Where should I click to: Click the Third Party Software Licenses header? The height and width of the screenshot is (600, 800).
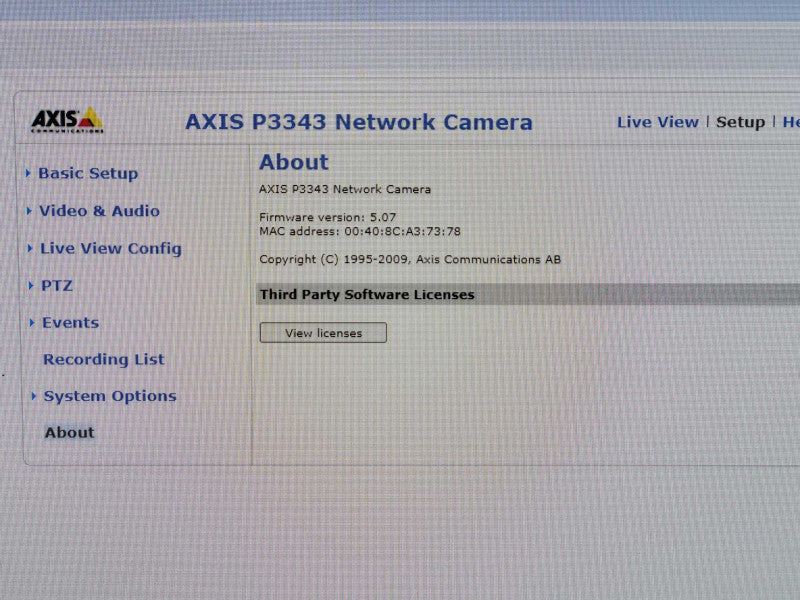[367, 295]
